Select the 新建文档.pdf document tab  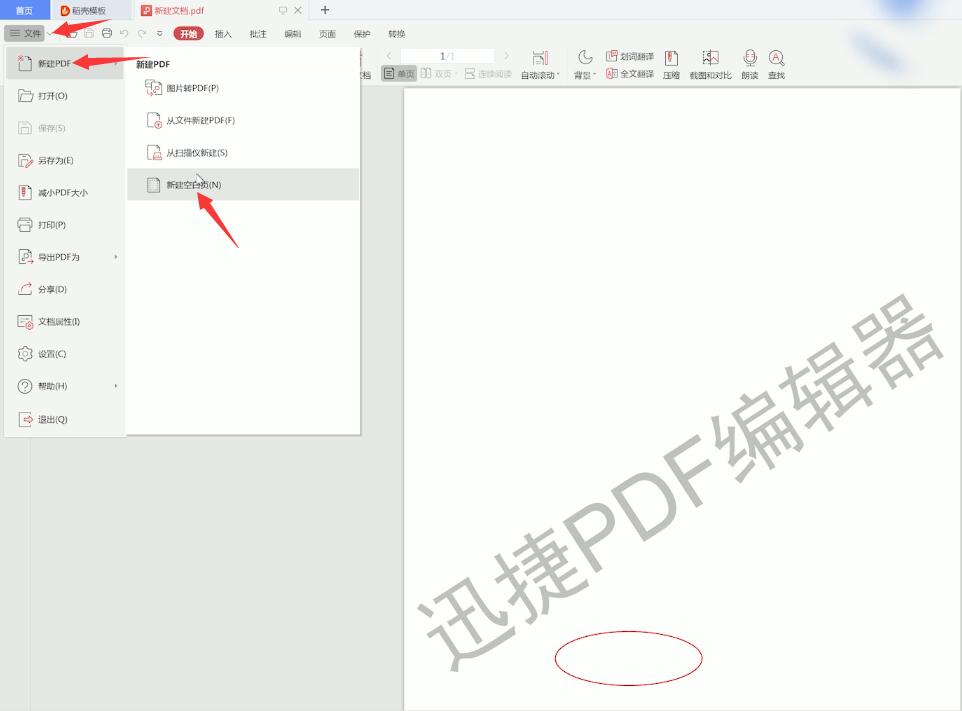tap(179, 10)
